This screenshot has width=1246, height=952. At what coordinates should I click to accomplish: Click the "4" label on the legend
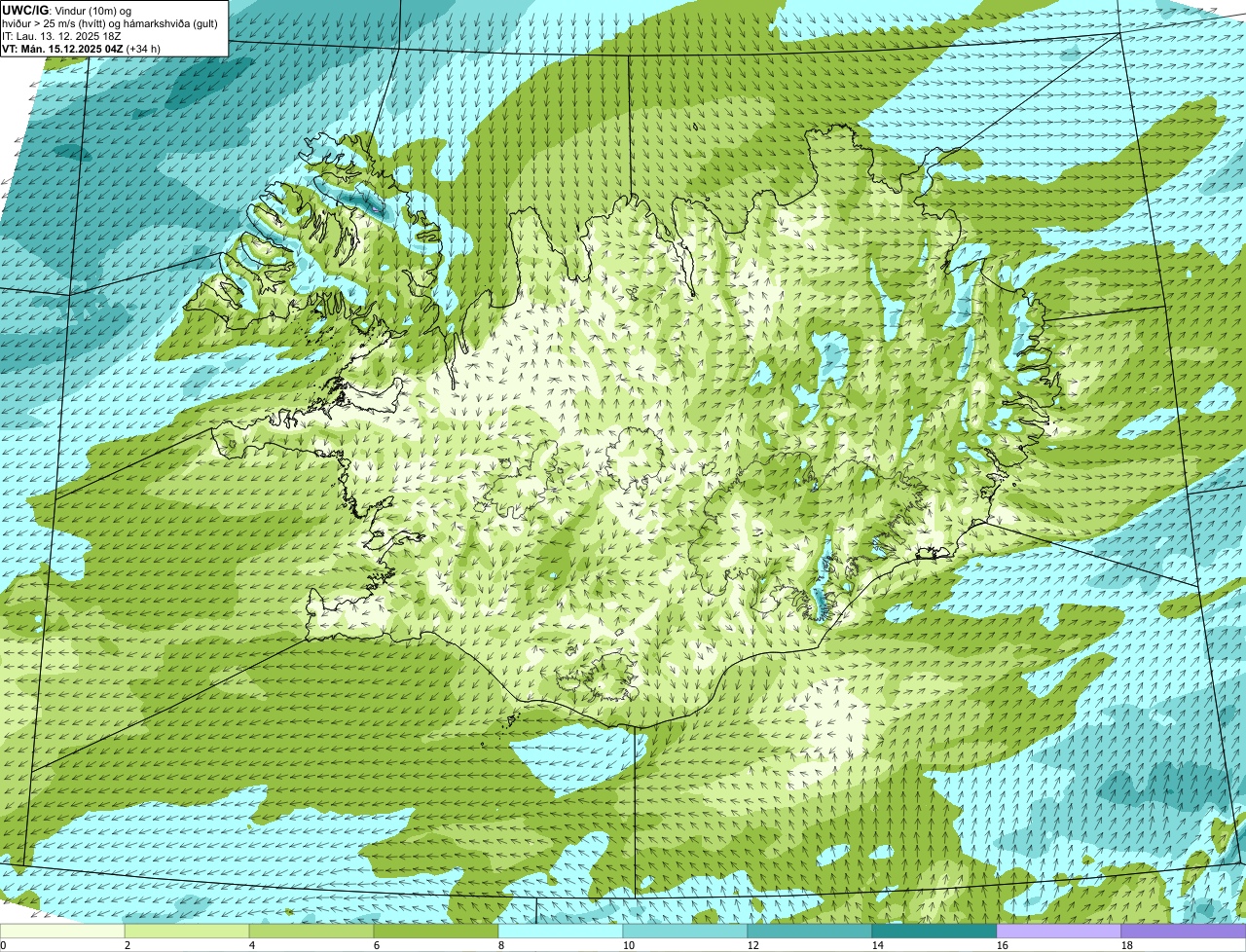click(x=252, y=945)
